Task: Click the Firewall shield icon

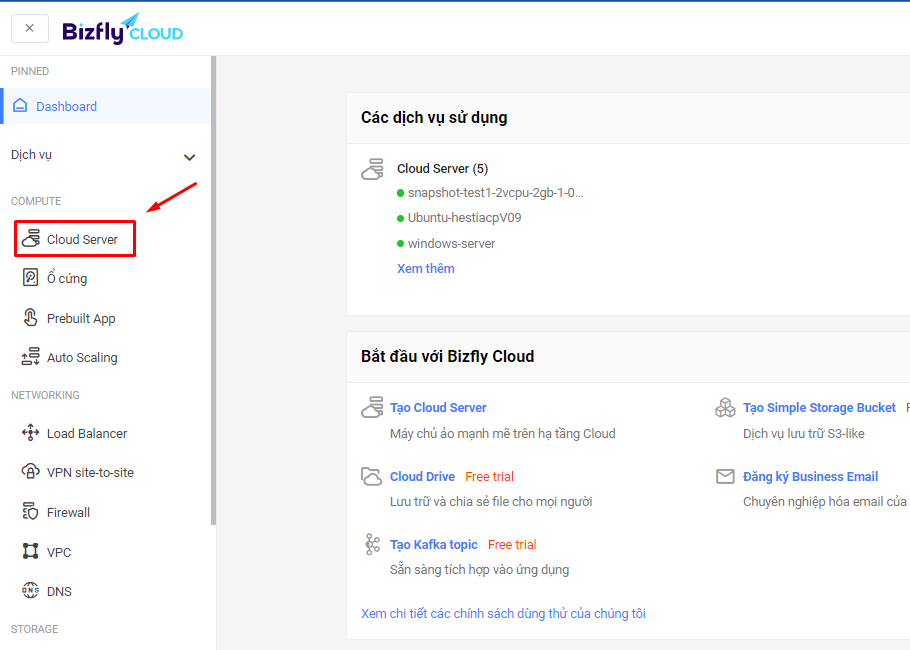Action: pyautogui.click(x=30, y=511)
